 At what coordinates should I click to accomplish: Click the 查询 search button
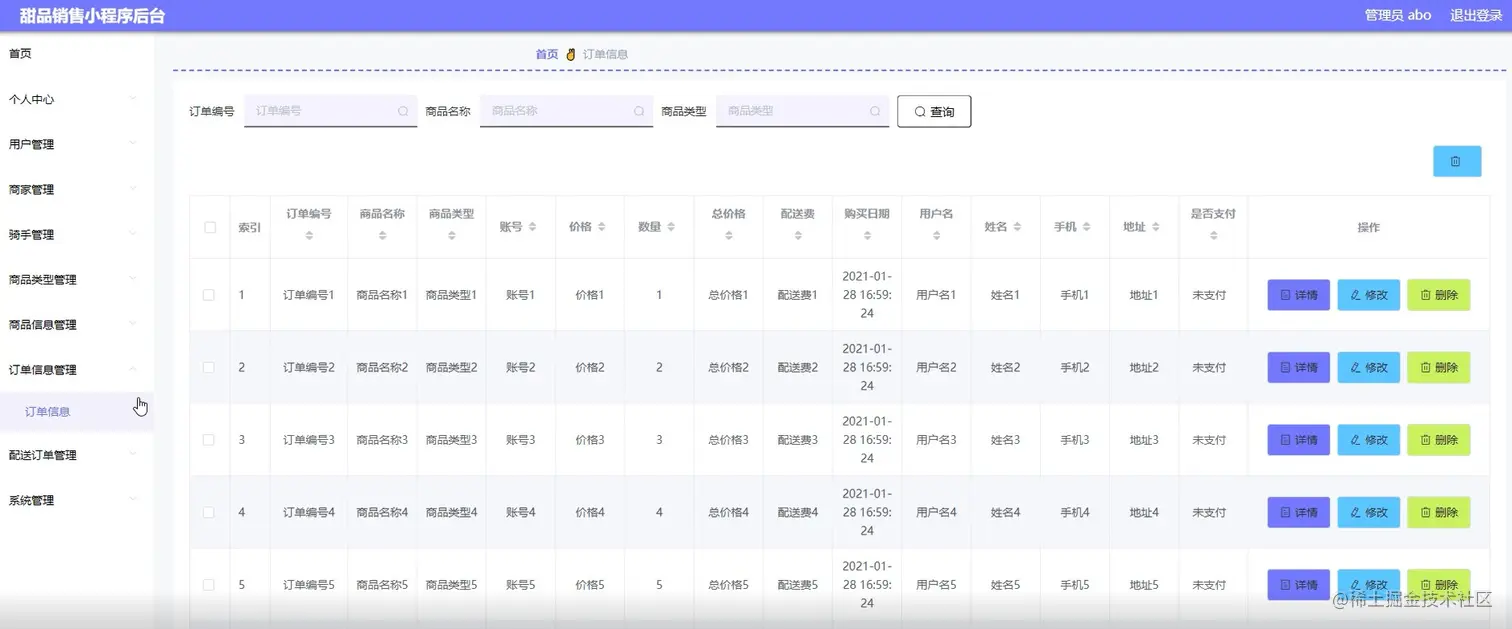point(934,111)
